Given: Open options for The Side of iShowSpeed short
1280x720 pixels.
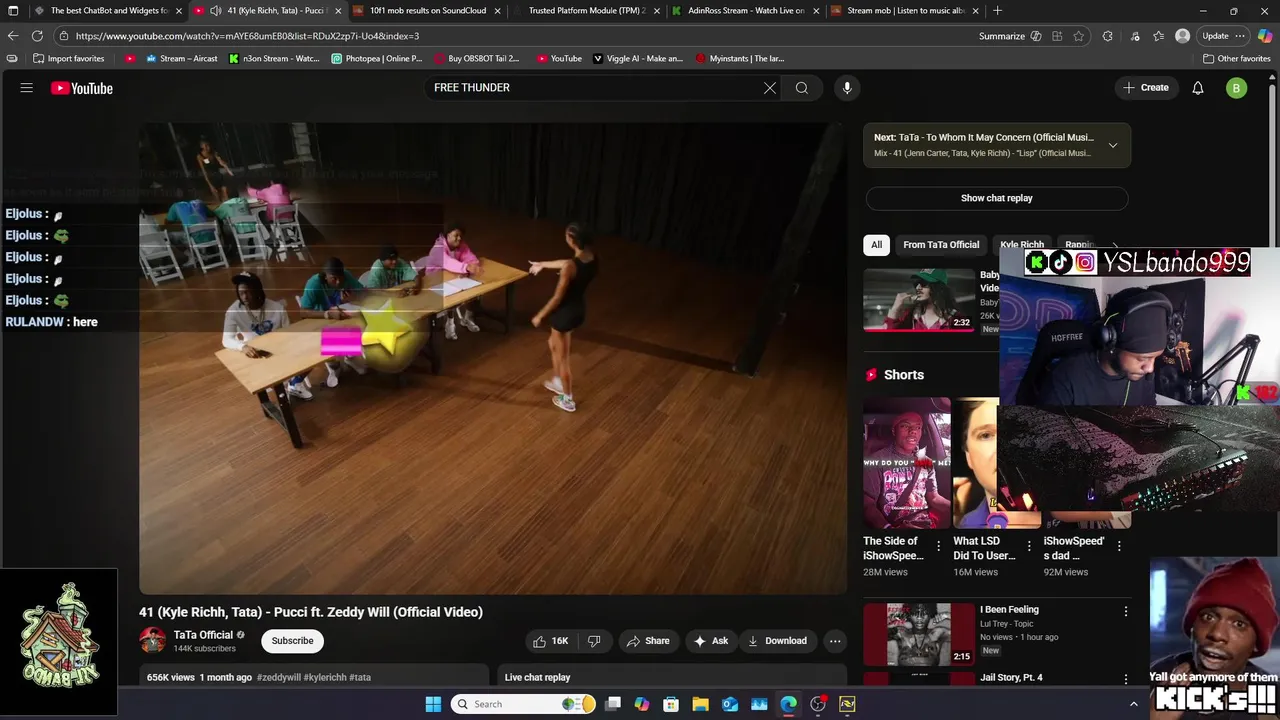Looking at the screenshot, I should [938, 546].
